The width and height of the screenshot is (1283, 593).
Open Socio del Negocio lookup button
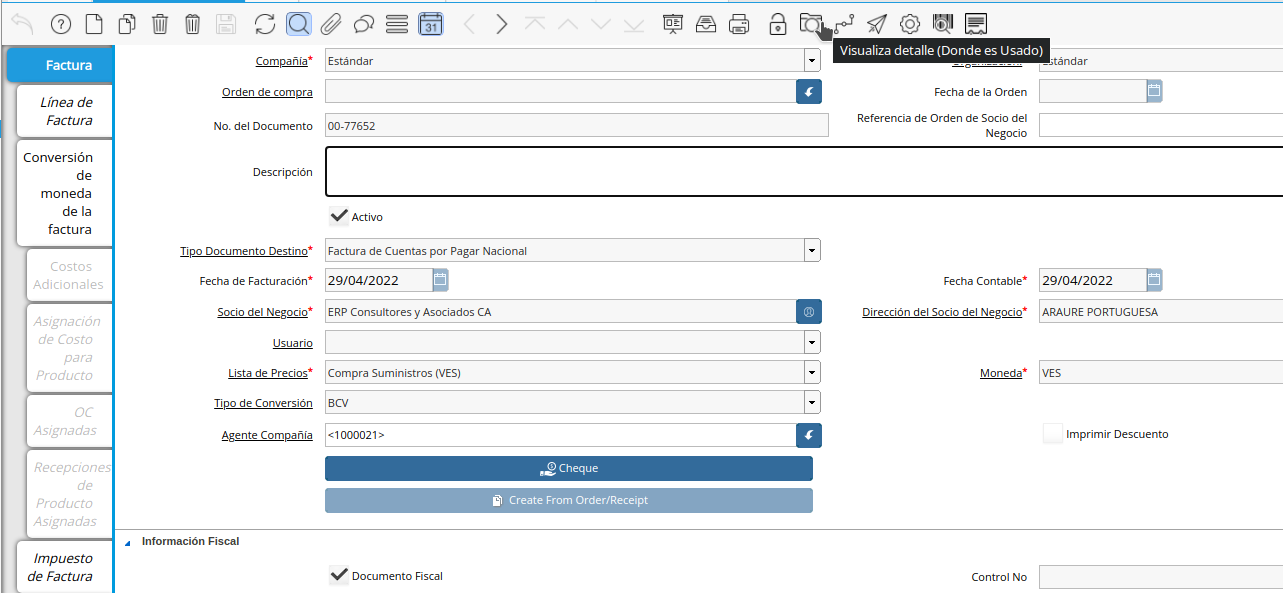click(x=808, y=312)
